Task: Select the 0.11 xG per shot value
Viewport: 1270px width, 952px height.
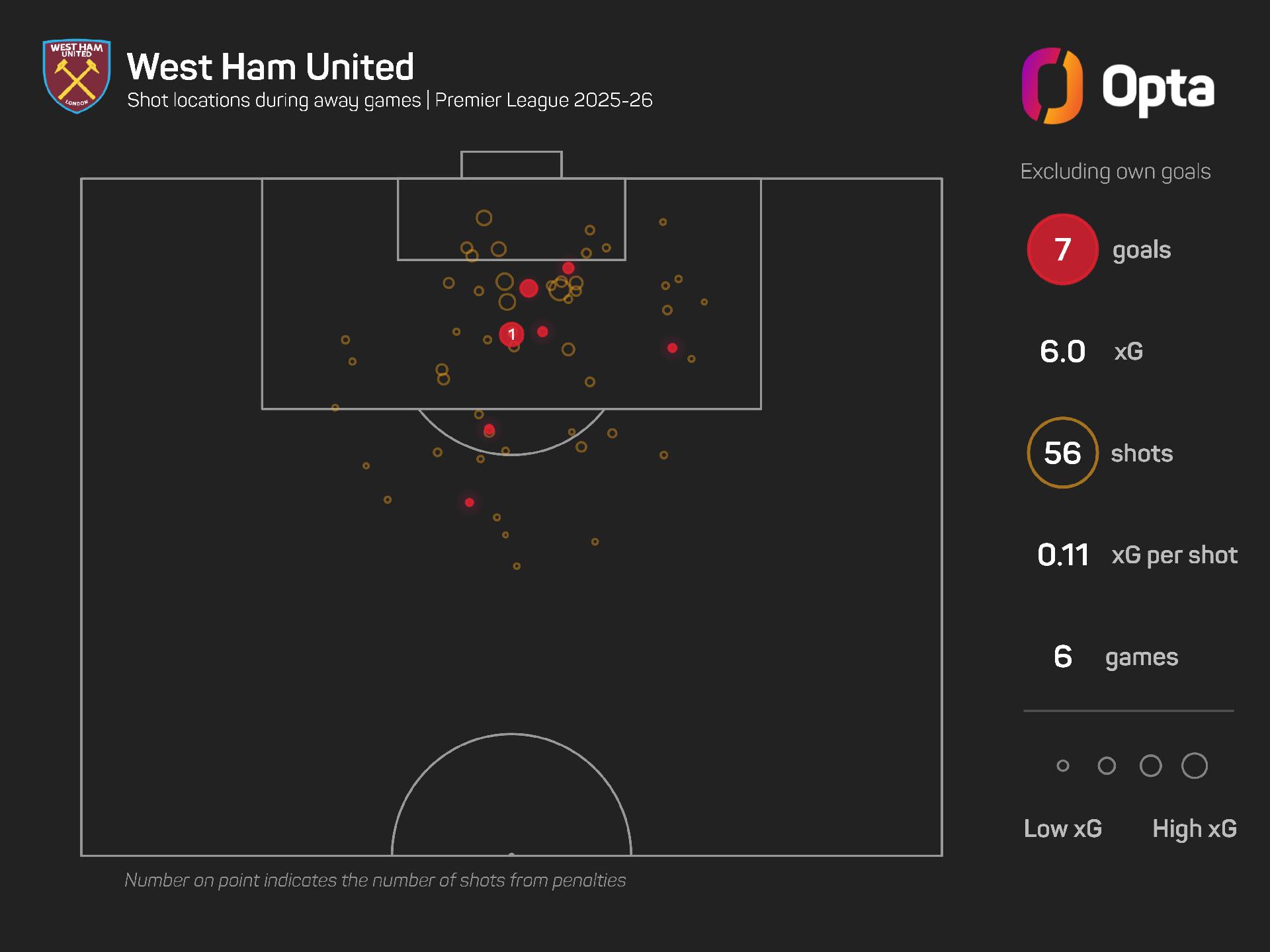Action: coord(1063,555)
